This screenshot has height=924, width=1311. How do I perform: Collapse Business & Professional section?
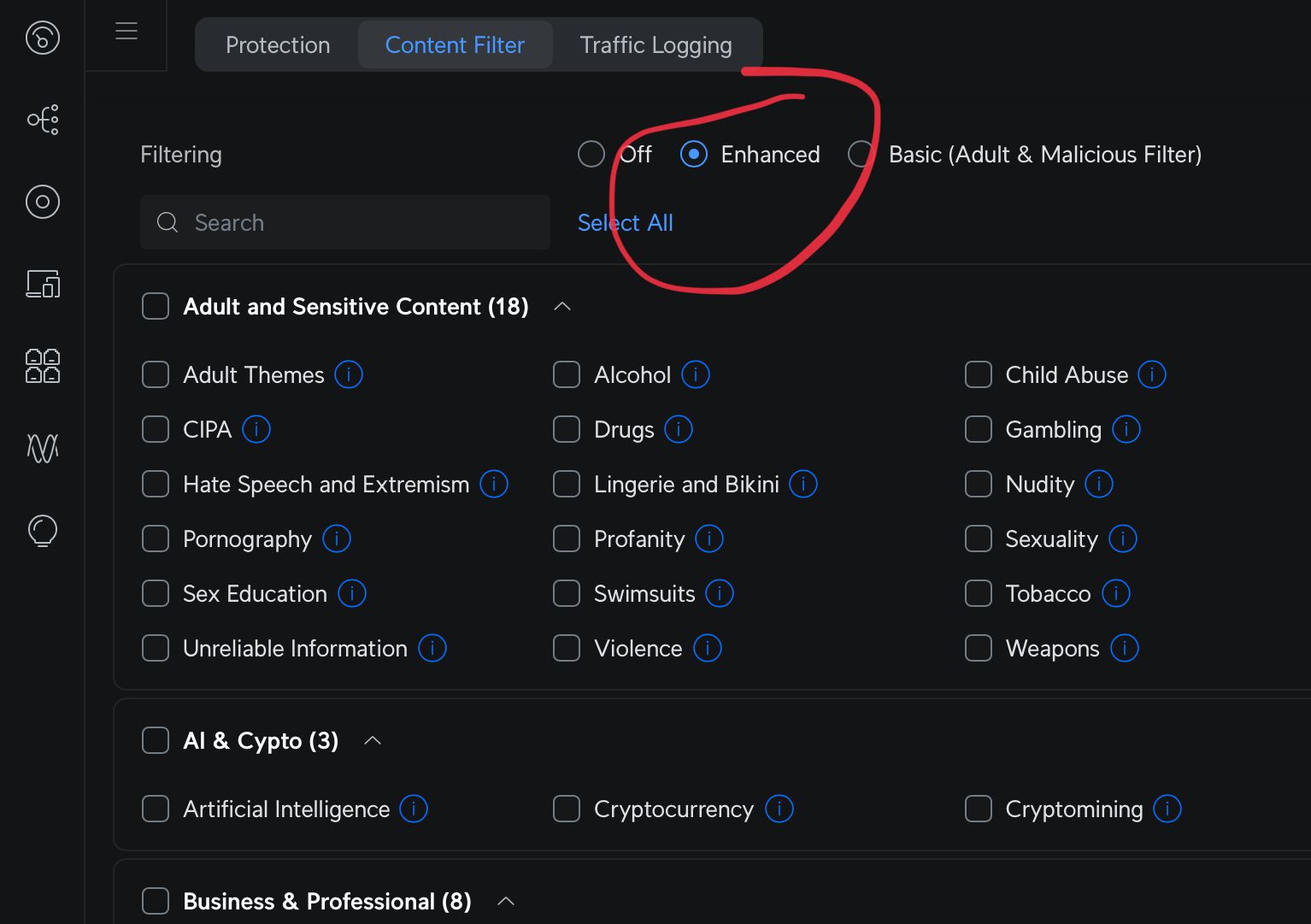(506, 902)
